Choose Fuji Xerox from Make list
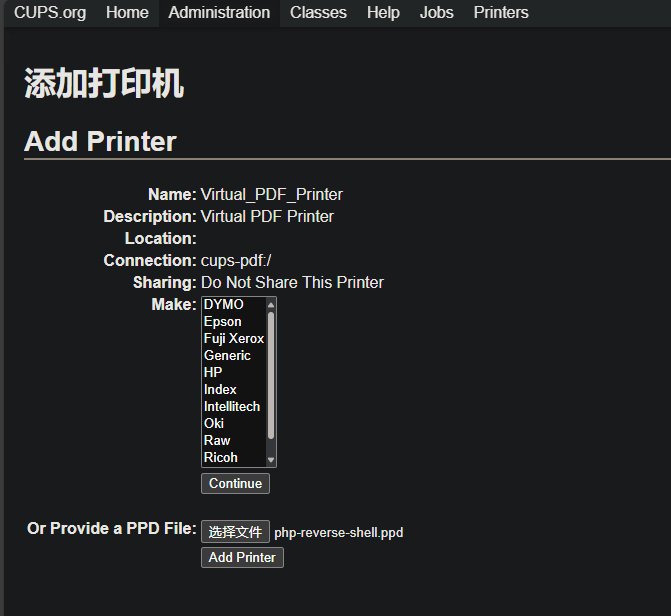The height and width of the screenshot is (616, 671). (234, 339)
